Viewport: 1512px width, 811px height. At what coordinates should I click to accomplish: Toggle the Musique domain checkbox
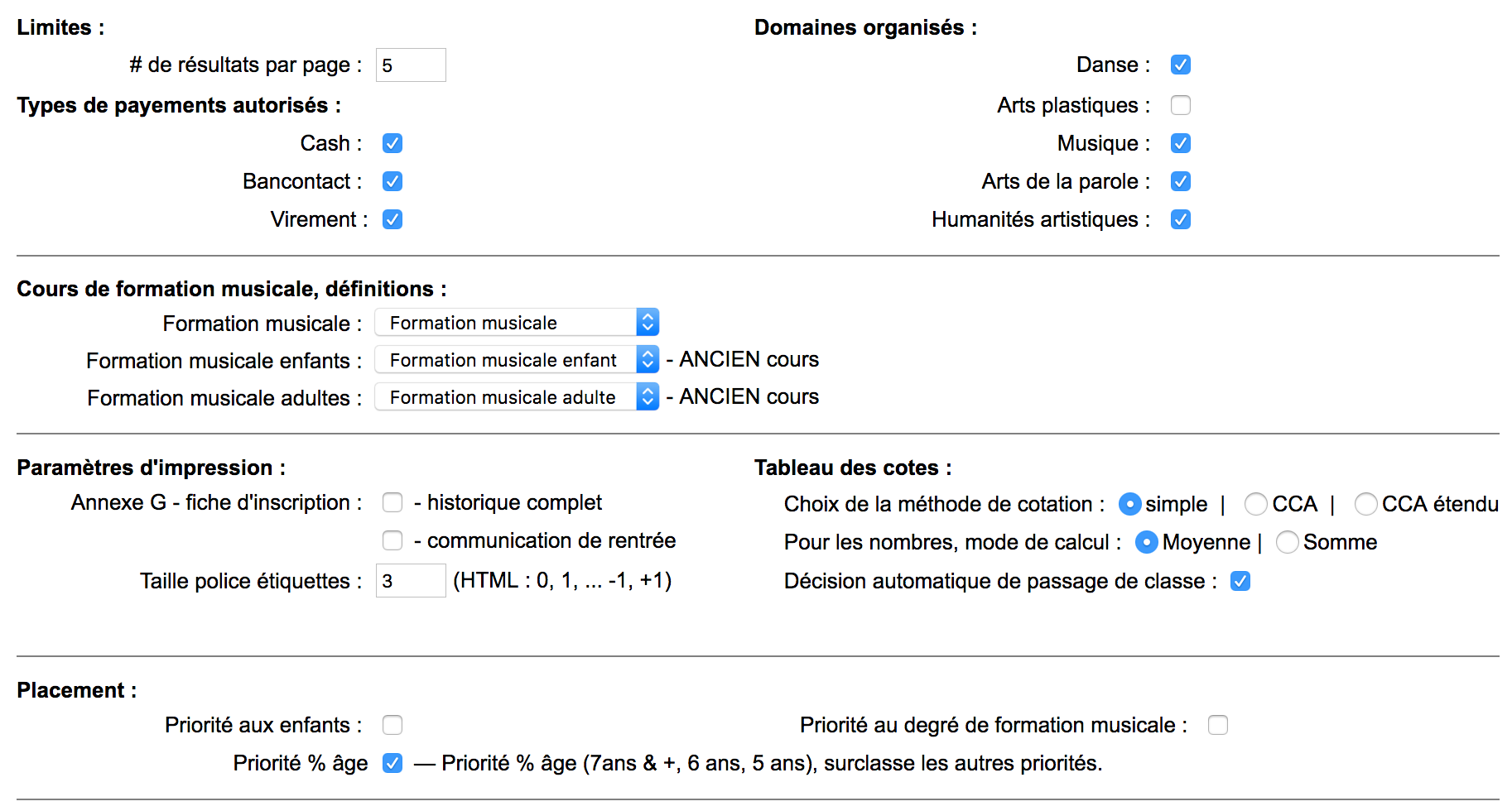coord(1181,143)
